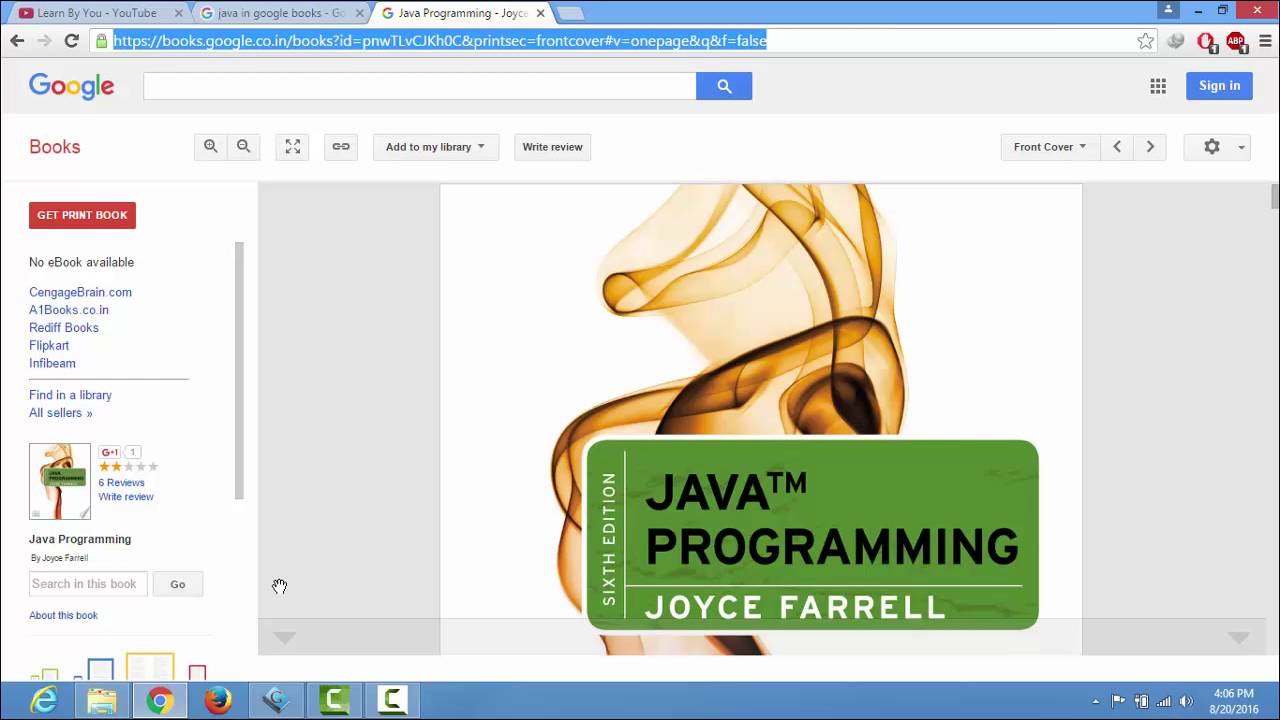Click the secure lock icon in address bar
Image resolution: width=1280 pixels, height=720 pixels.
(100, 40)
